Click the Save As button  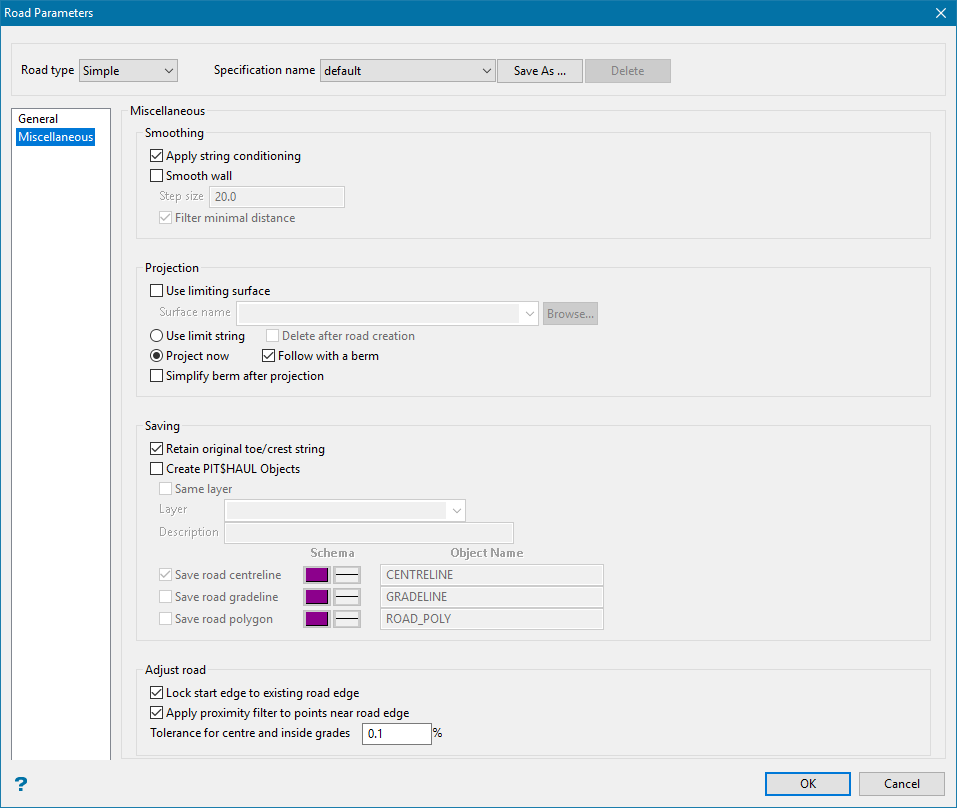[540, 71]
